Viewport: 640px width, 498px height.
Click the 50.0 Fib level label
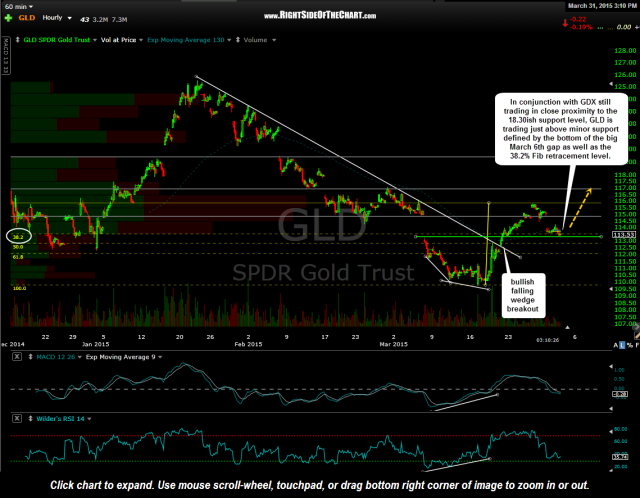(18, 247)
